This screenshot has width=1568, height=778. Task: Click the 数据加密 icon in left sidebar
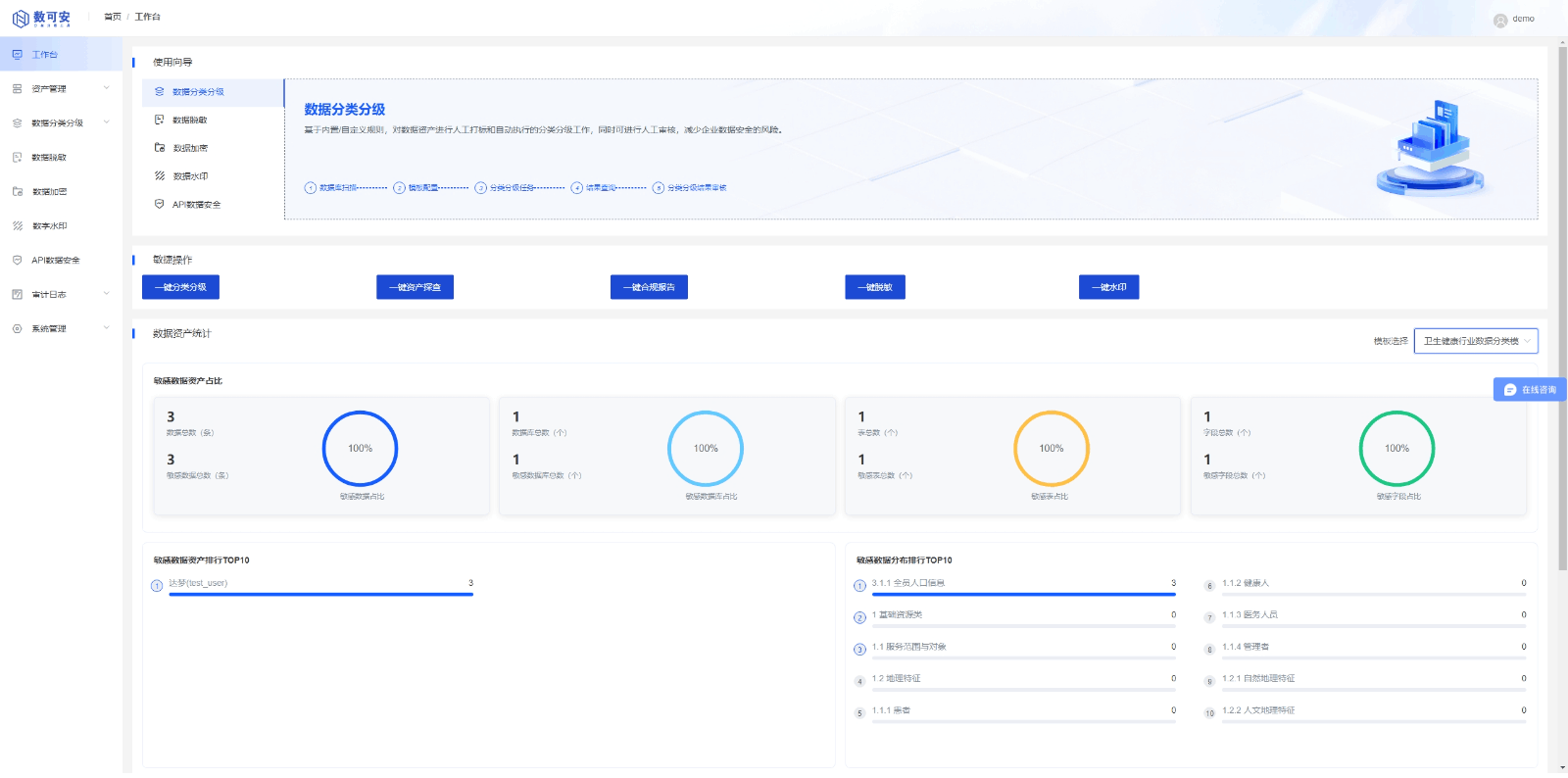pos(17,192)
